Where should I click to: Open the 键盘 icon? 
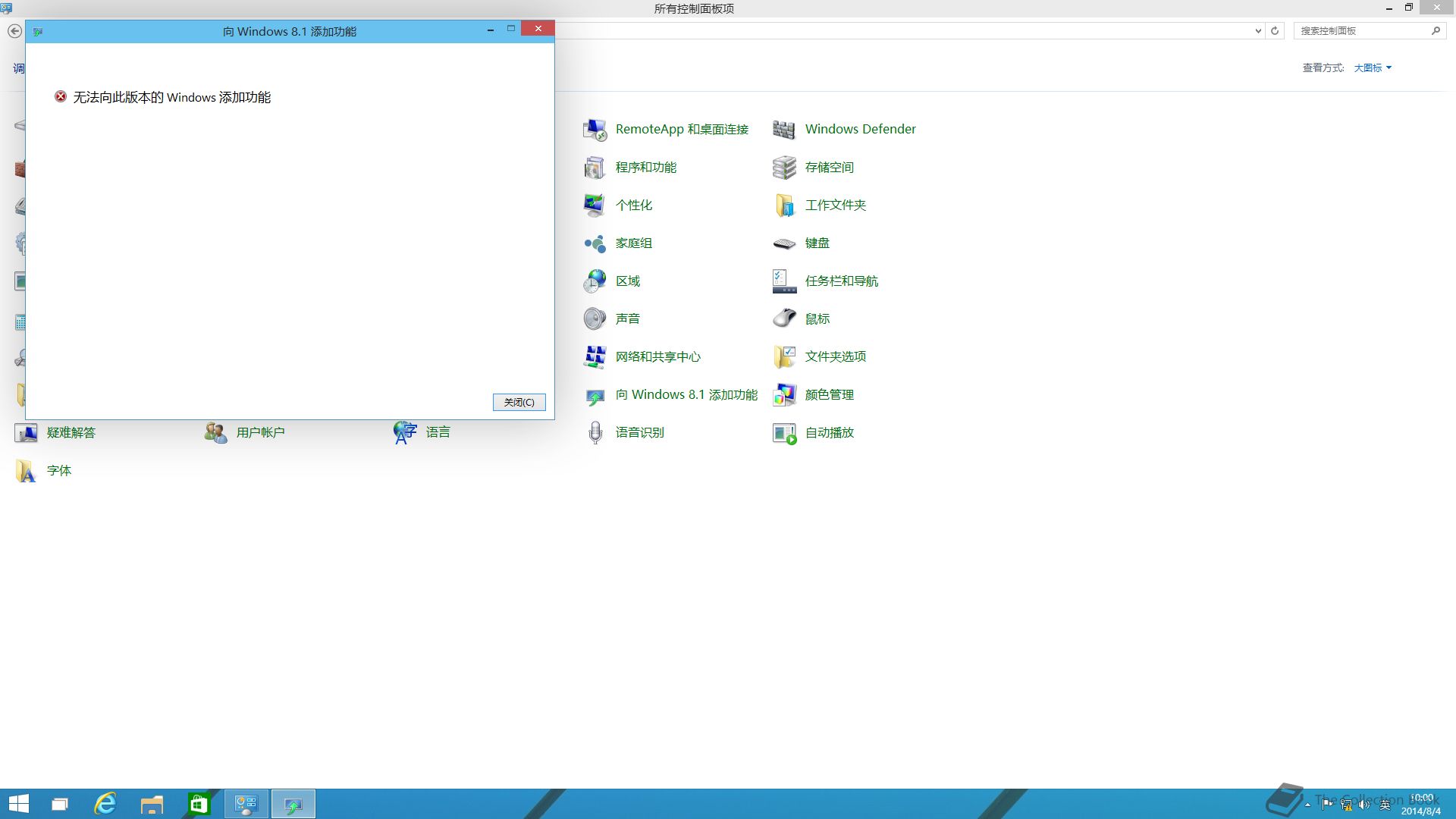tap(784, 243)
